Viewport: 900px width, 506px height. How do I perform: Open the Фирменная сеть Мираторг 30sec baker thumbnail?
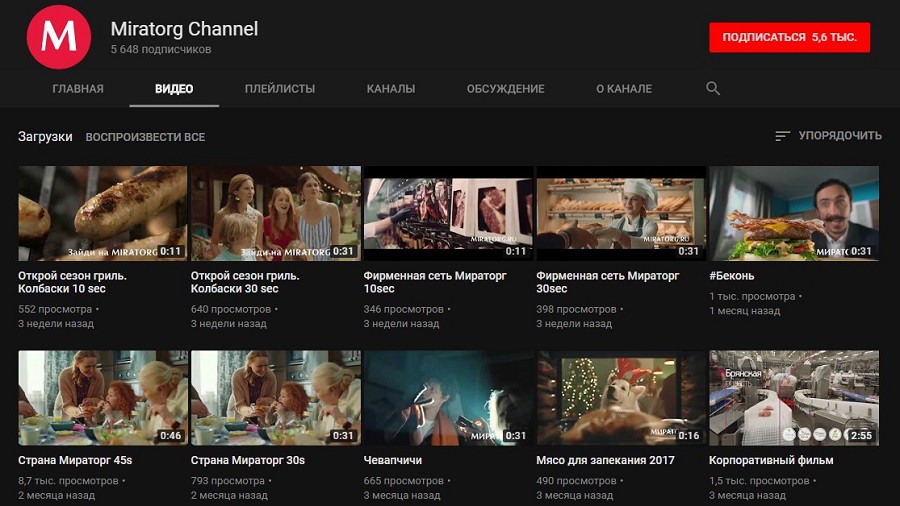621,213
